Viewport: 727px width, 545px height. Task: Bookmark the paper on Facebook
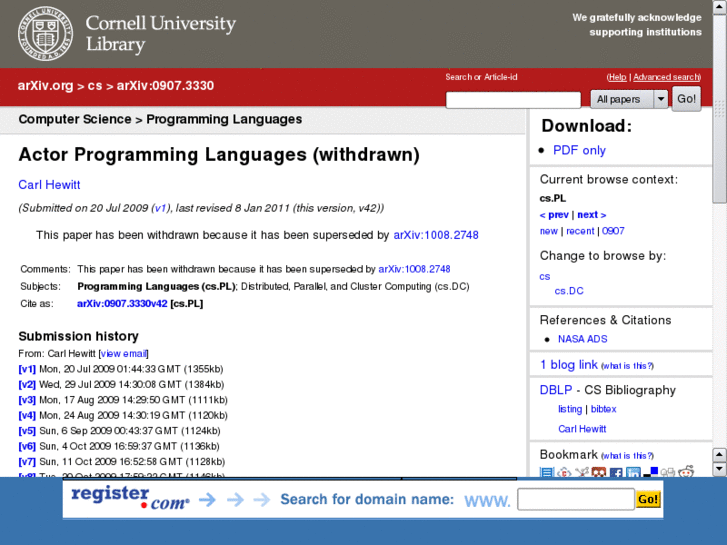pos(616,473)
